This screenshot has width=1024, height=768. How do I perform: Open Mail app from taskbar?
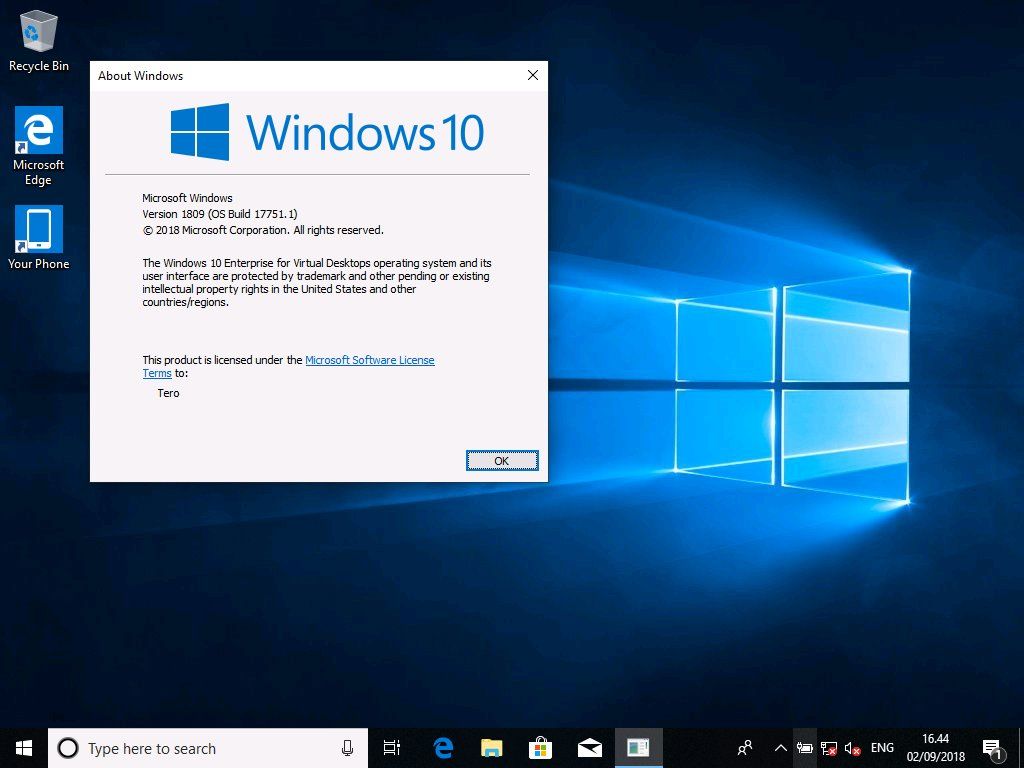pos(590,748)
